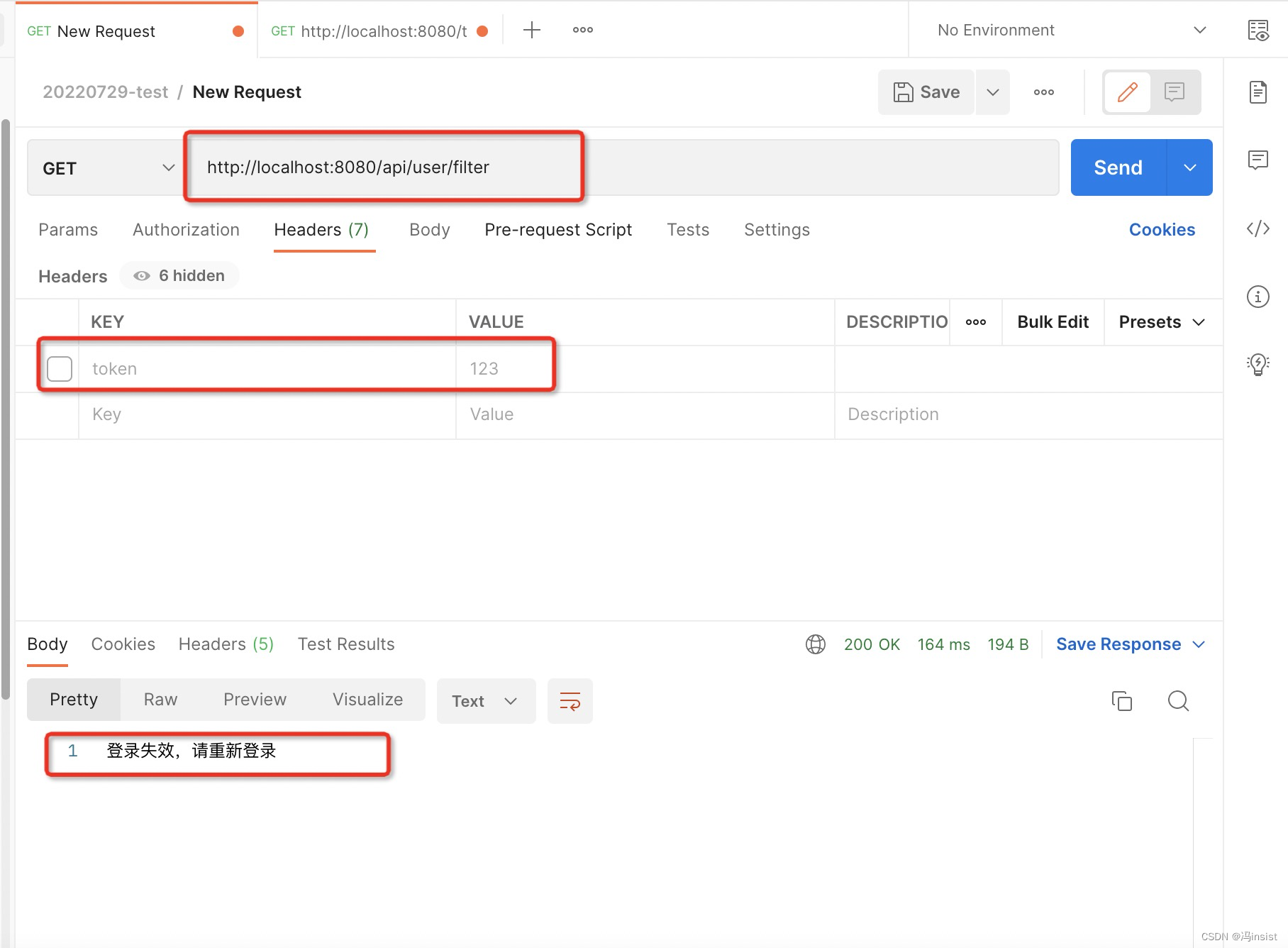Open the Cookies link
1288x948 pixels.
tap(1162, 230)
